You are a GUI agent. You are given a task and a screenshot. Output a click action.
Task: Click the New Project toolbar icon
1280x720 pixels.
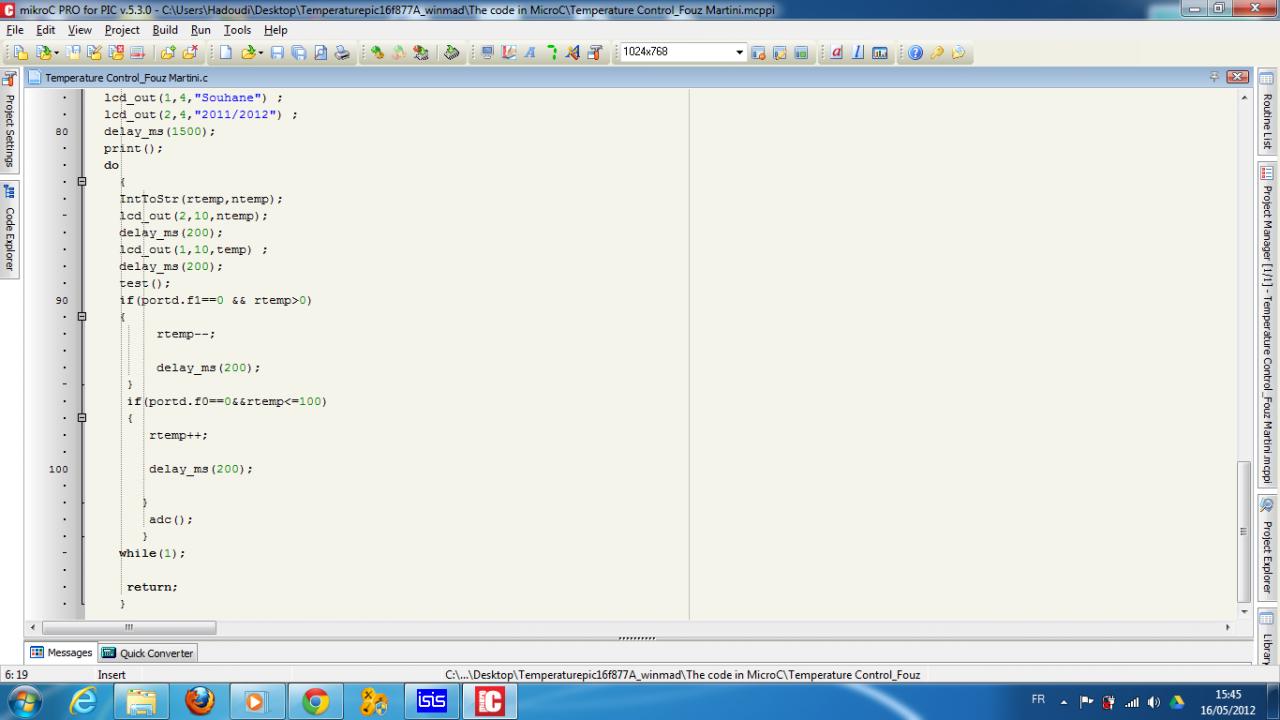pos(19,53)
